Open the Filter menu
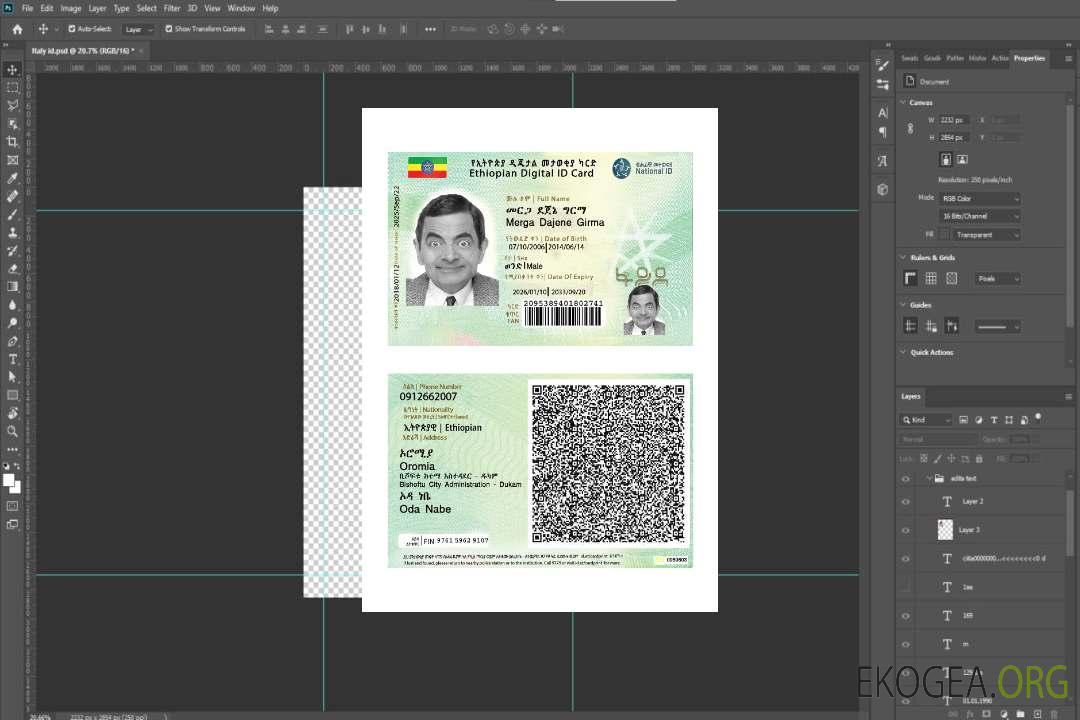This screenshot has width=1080, height=720. tap(172, 8)
